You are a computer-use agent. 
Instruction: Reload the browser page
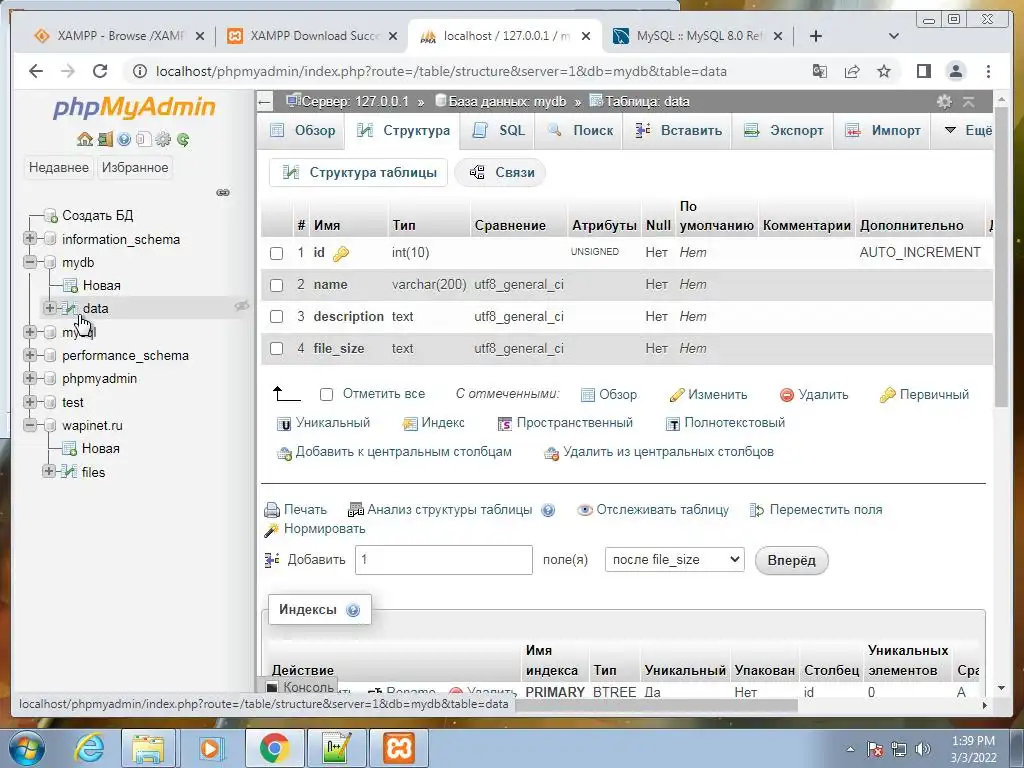(x=99, y=71)
